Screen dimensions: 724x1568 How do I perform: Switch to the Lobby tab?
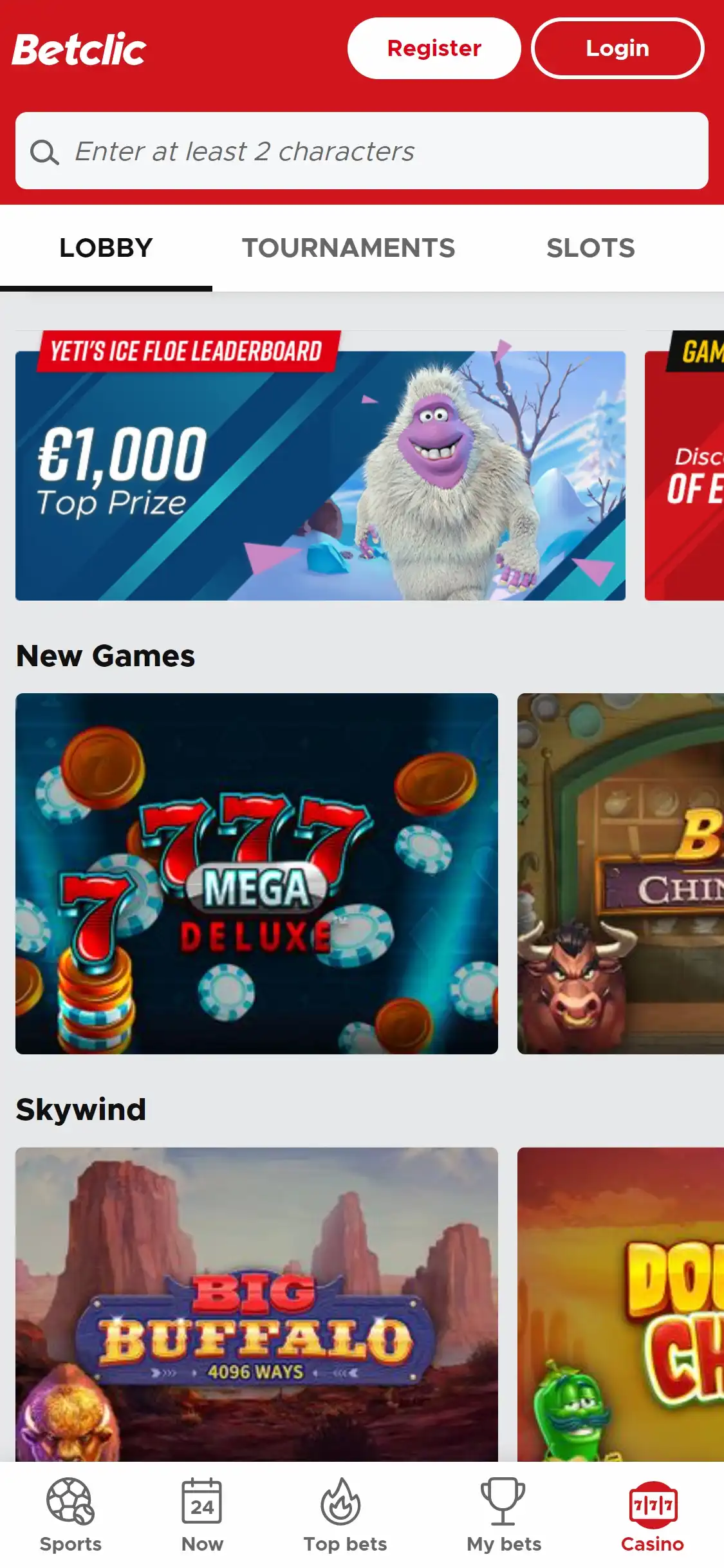tap(106, 248)
